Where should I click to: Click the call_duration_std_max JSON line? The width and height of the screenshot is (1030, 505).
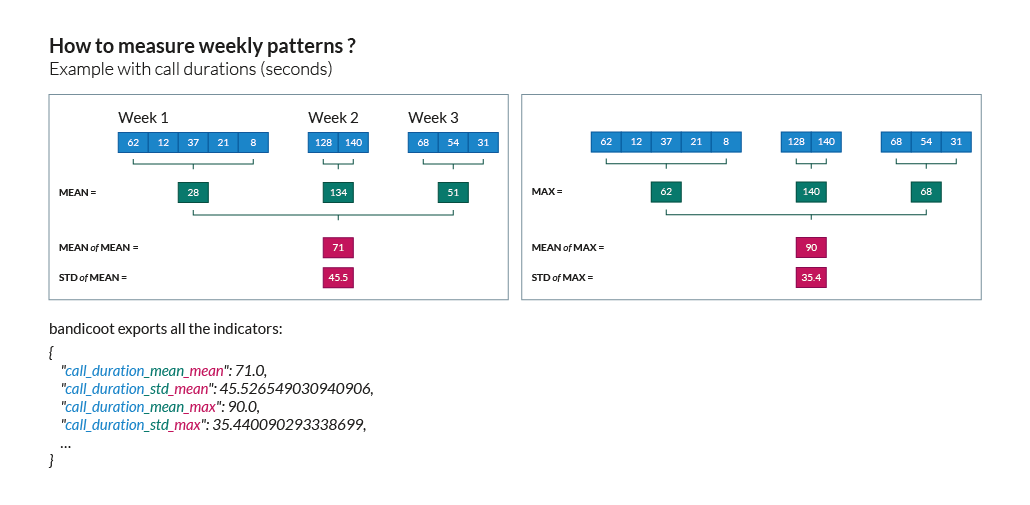coord(214,425)
